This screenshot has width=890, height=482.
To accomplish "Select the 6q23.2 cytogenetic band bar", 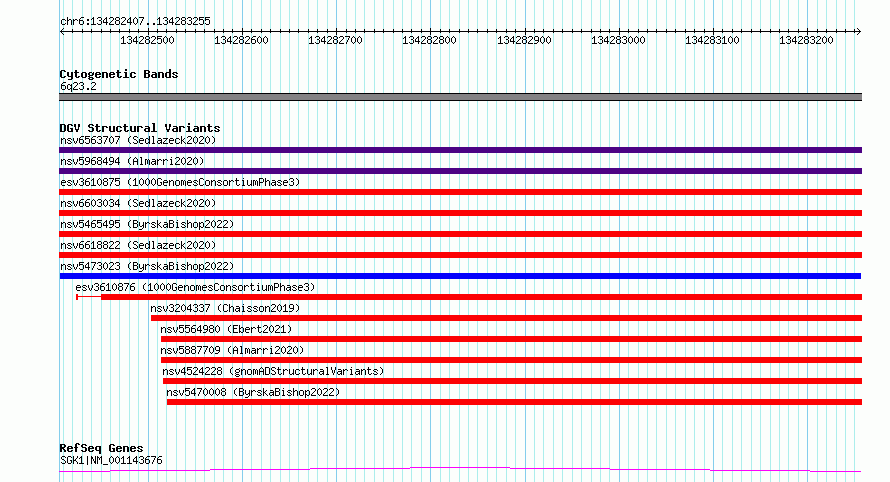I will [460, 97].
